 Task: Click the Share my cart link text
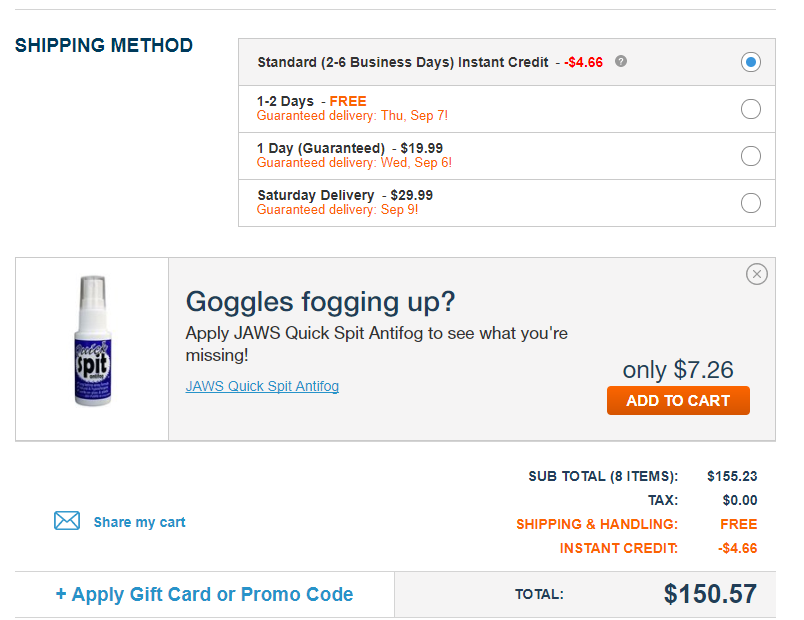tap(139, 522)
